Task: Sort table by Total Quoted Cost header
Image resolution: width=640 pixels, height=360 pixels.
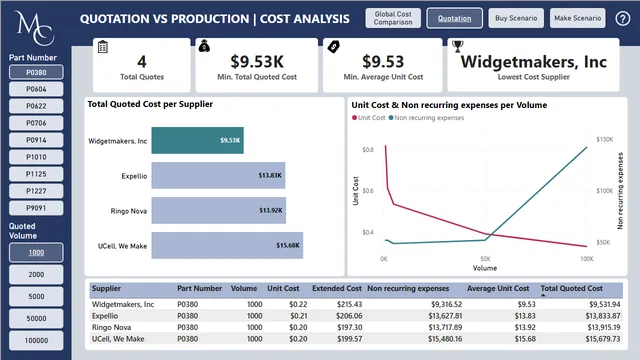Action: tap(571, 289)
